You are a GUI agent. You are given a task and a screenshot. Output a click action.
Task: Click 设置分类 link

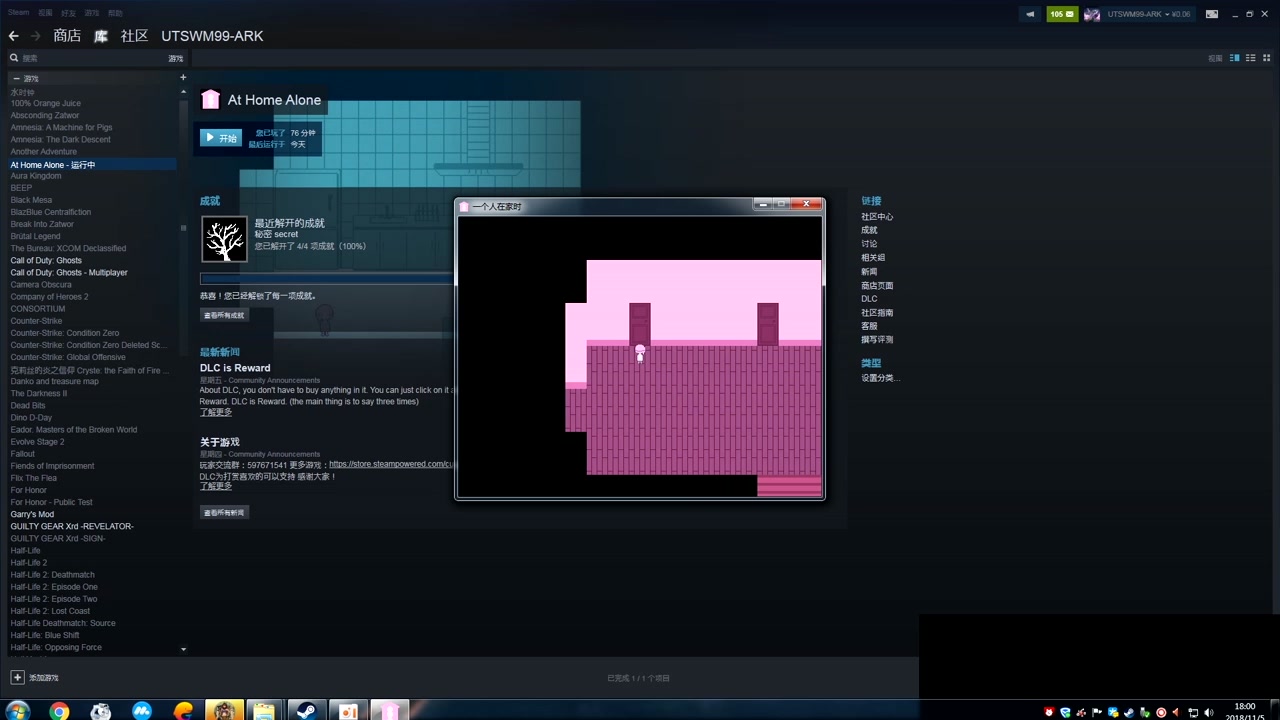(880, 378)
